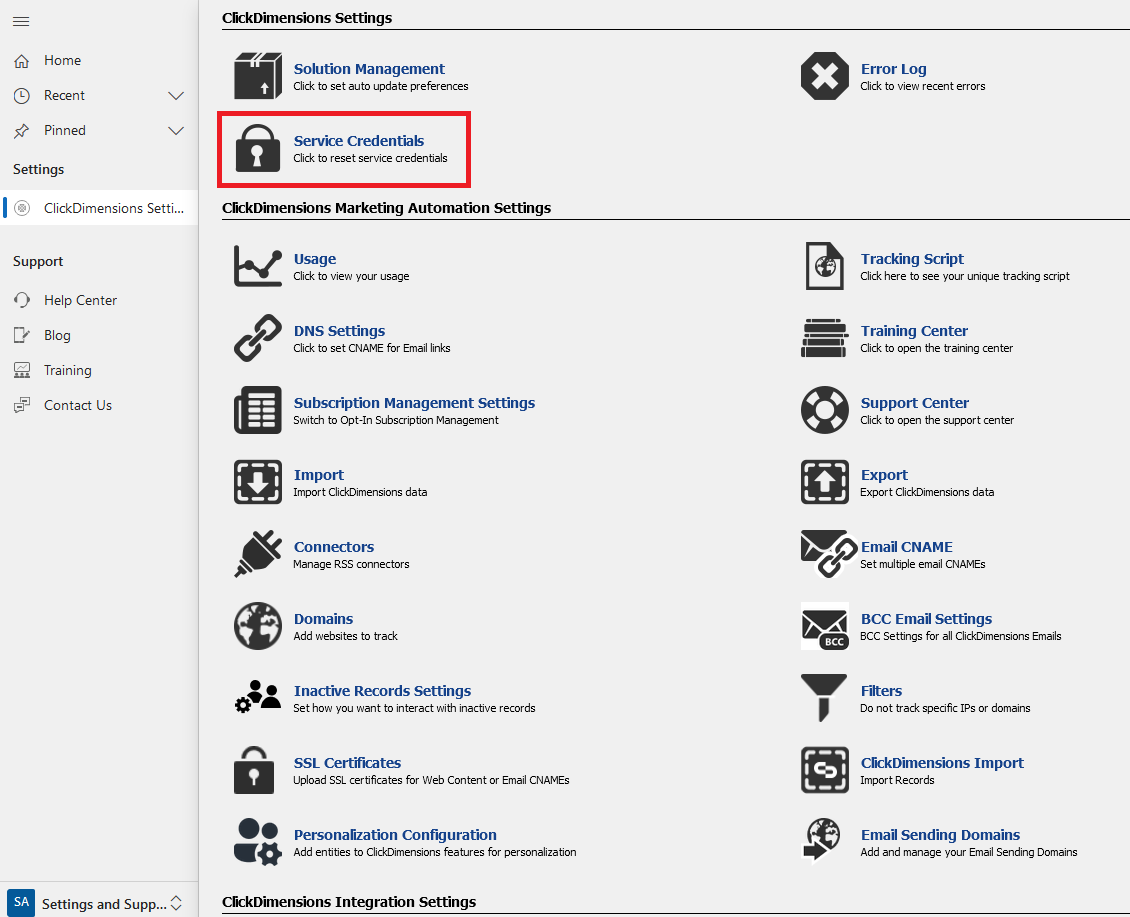The height and width of the screenshot is (917, 1130).
Task: Click the Subscription Management Settings list icon
Action: pos(257,409)
